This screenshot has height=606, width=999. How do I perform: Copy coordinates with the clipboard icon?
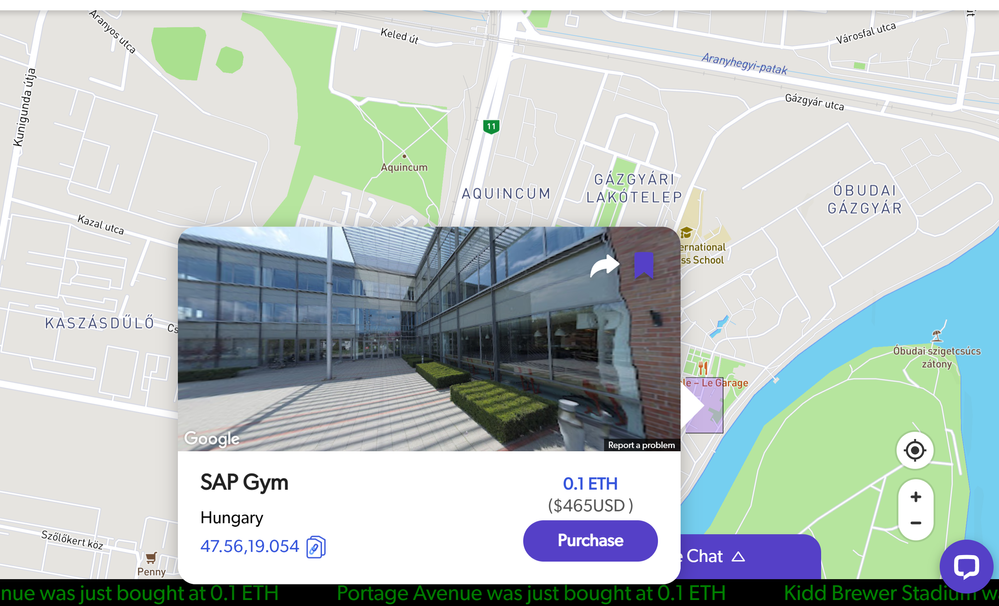316,547
